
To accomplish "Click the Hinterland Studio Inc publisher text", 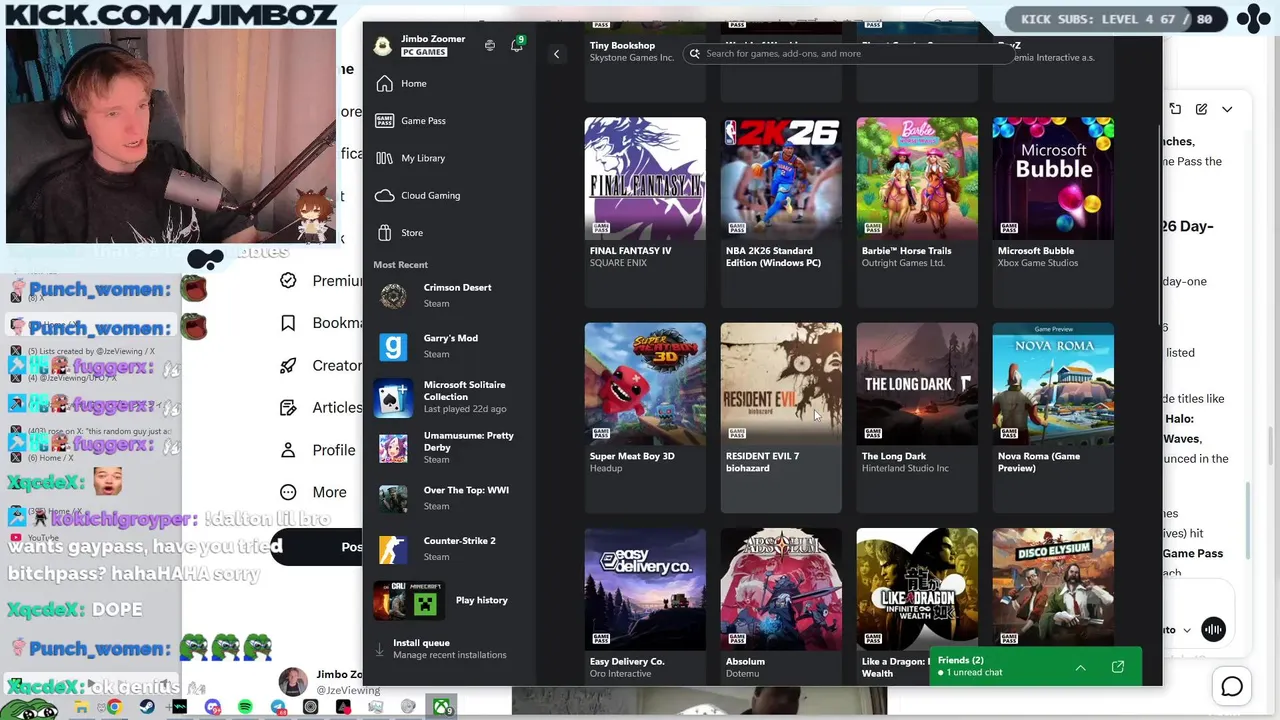I will 905,468.
